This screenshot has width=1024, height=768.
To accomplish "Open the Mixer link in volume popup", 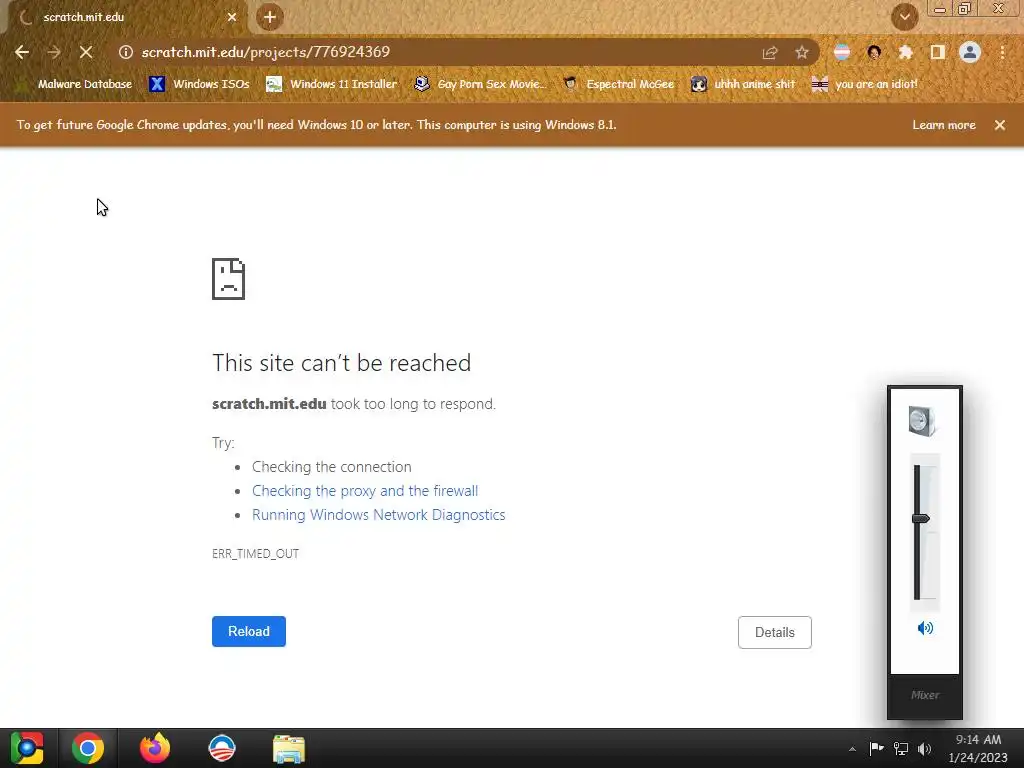I will pyautogui.click(x=925, y=695).
